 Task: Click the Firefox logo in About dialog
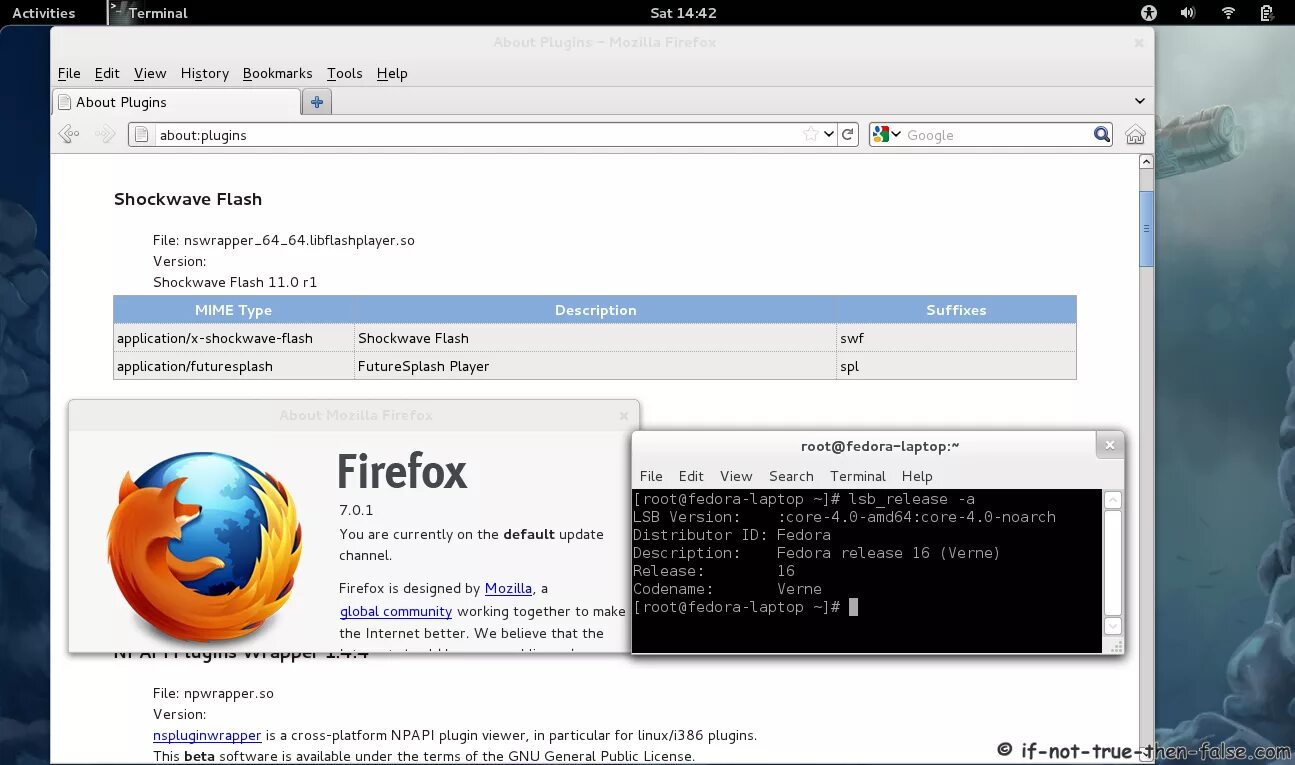204,546
